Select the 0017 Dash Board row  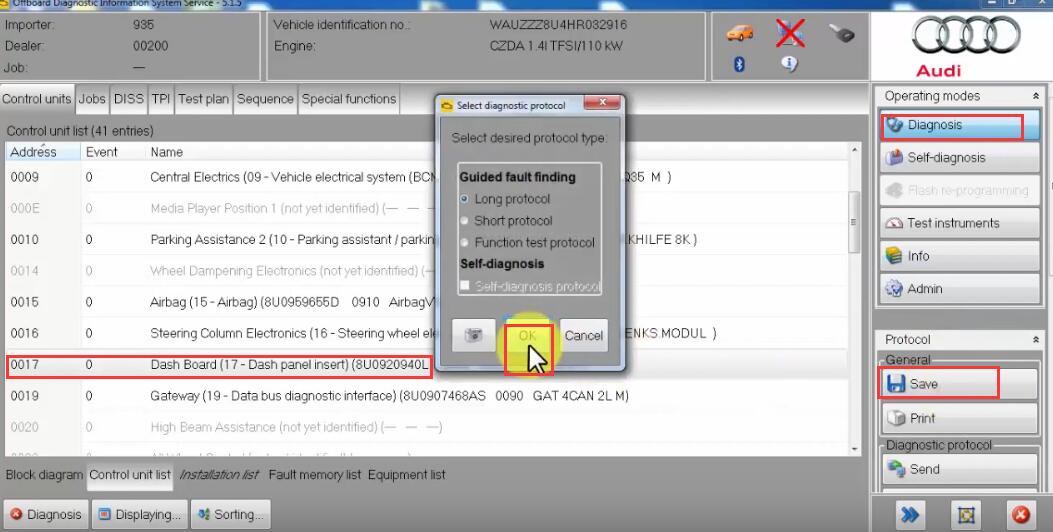point(426,365)
